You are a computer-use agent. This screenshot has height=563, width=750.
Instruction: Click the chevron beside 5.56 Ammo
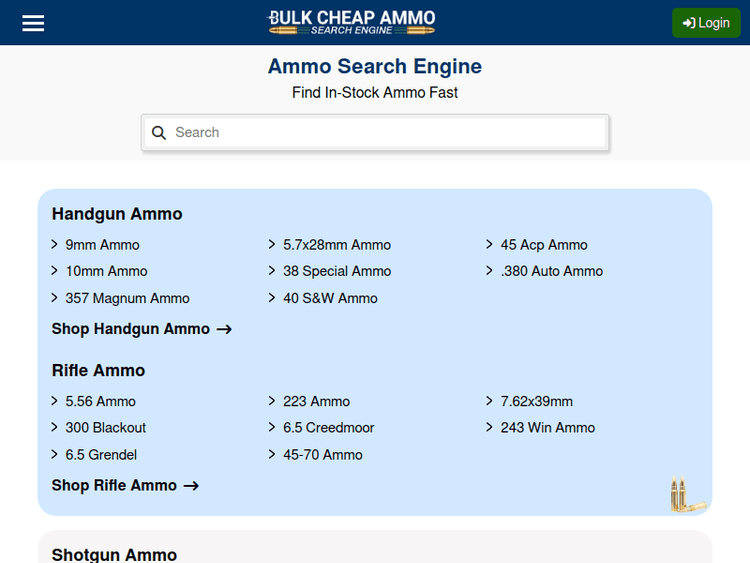point(55,401)
